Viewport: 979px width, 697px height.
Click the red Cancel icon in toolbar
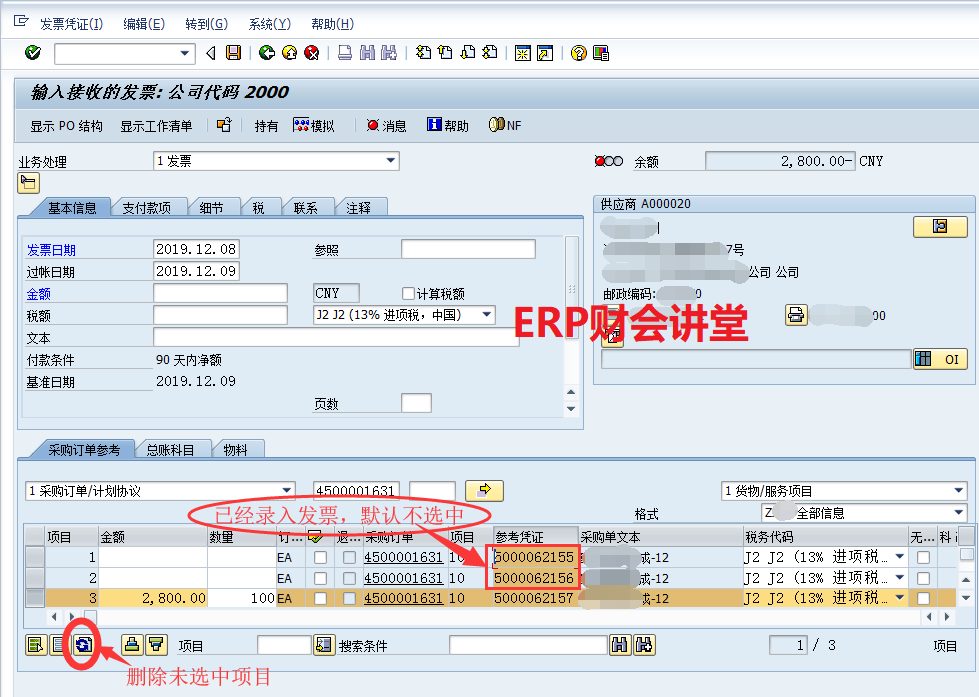pos(312,53)
